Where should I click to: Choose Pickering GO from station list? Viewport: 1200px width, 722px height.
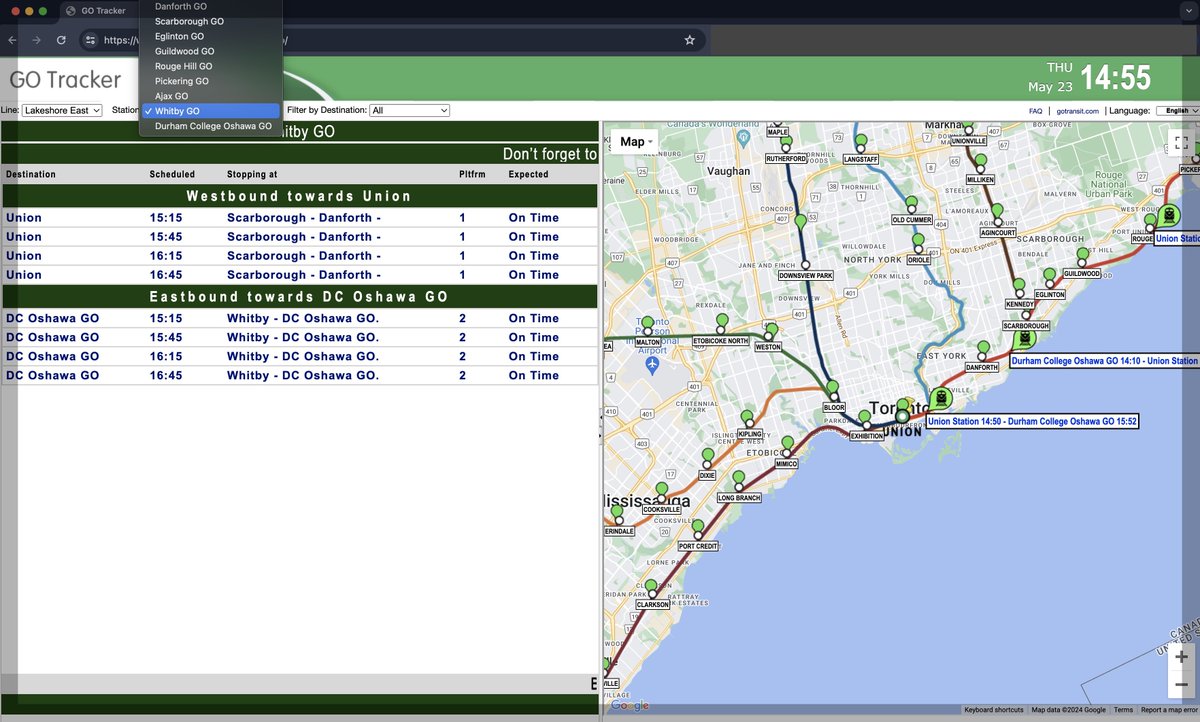[x=181, y=81]
